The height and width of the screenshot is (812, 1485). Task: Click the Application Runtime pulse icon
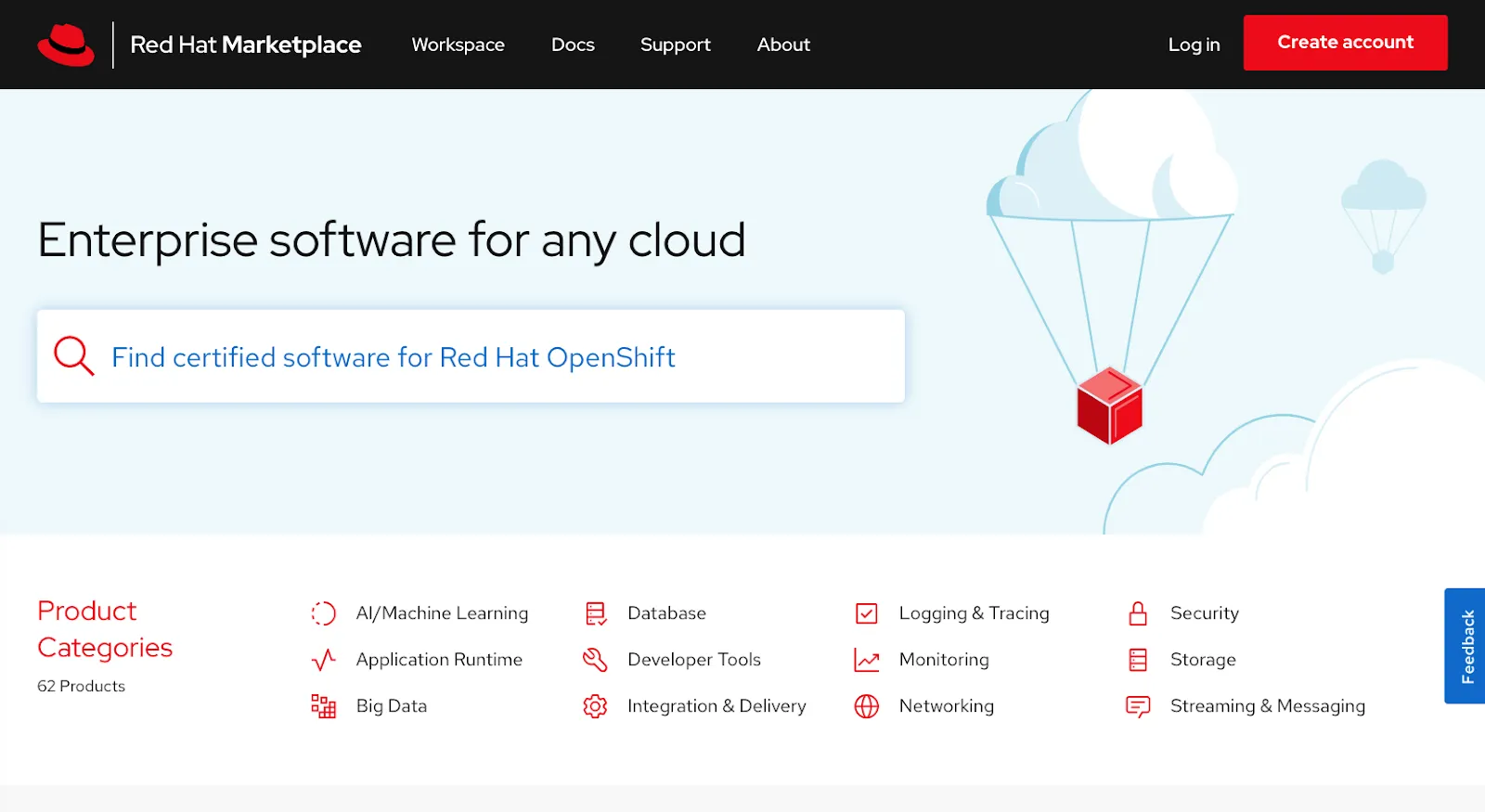323,660
